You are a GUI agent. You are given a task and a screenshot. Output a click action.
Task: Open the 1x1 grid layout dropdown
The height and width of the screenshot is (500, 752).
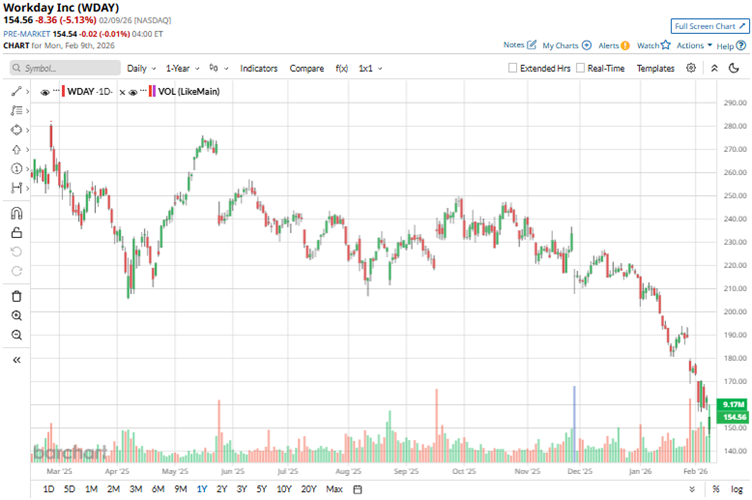click(x=370, y=69)
